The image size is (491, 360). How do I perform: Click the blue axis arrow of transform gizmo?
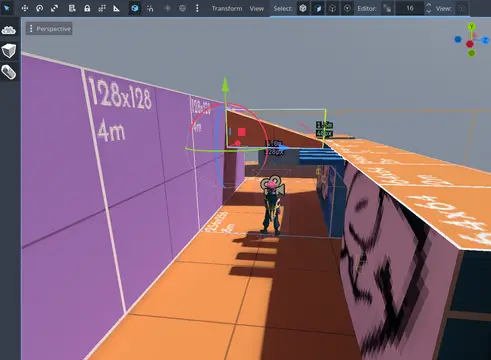(284, 148)
